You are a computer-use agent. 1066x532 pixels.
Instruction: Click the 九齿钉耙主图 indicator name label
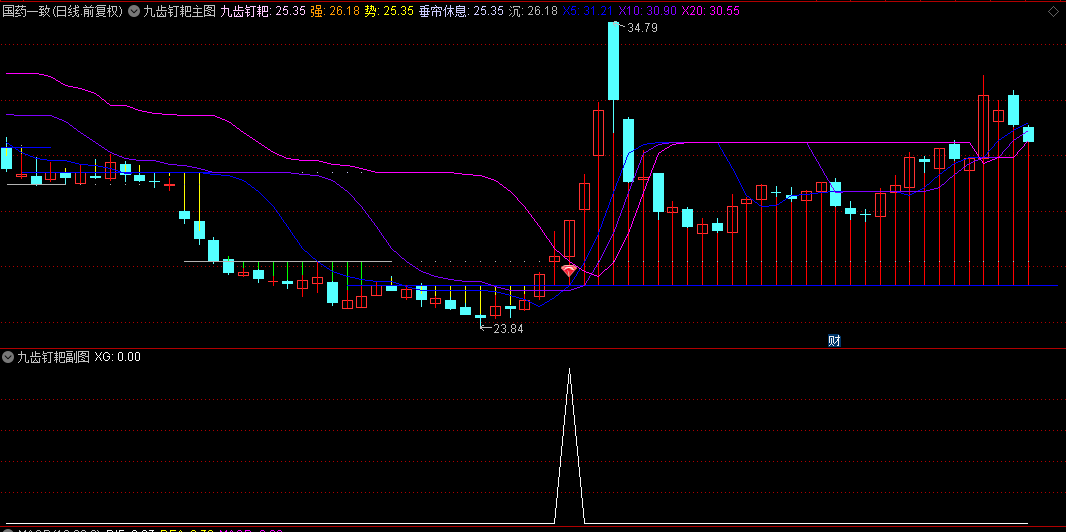[x=179, y=12]
